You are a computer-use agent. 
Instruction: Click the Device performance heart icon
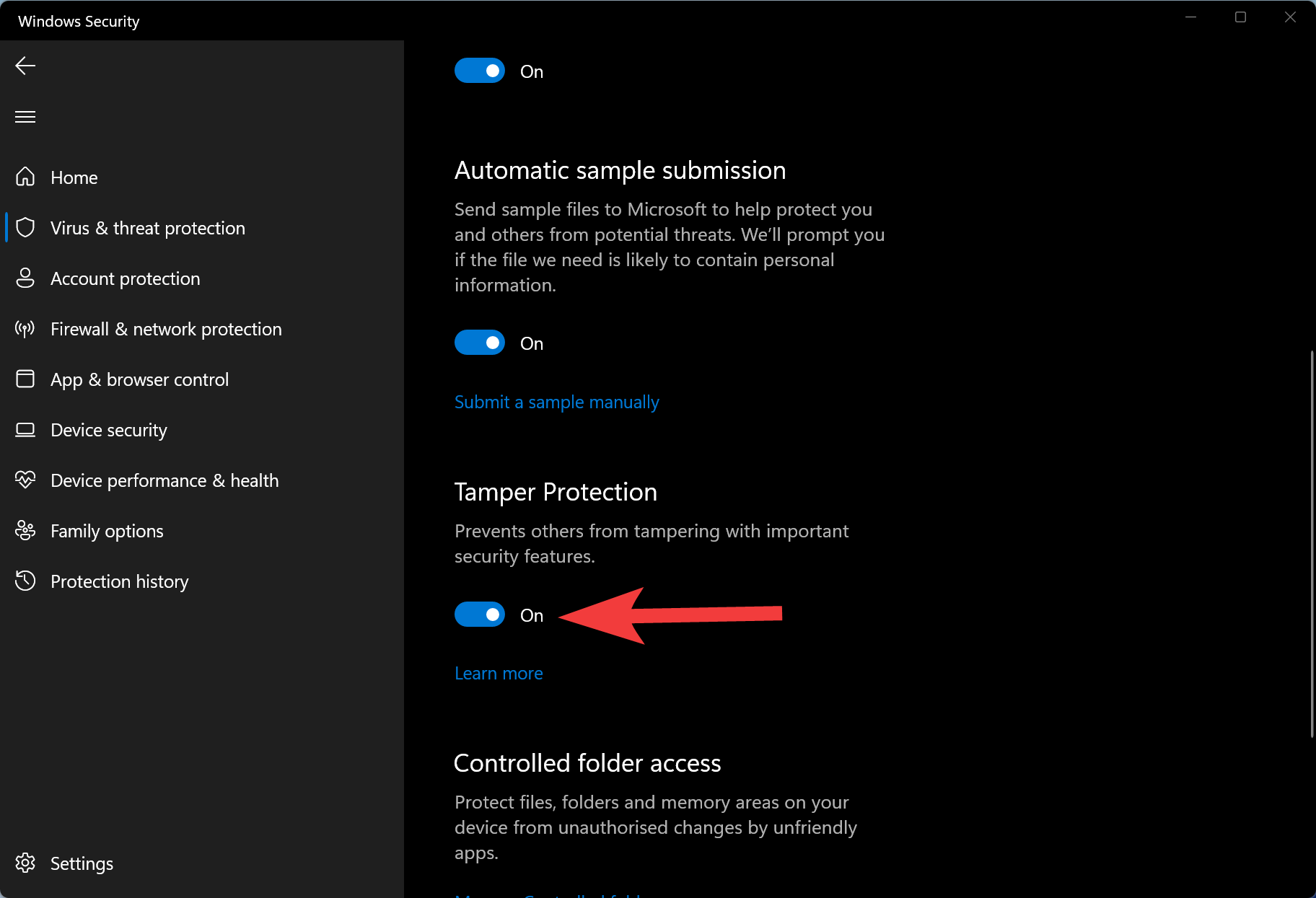(x=25, y=480)
